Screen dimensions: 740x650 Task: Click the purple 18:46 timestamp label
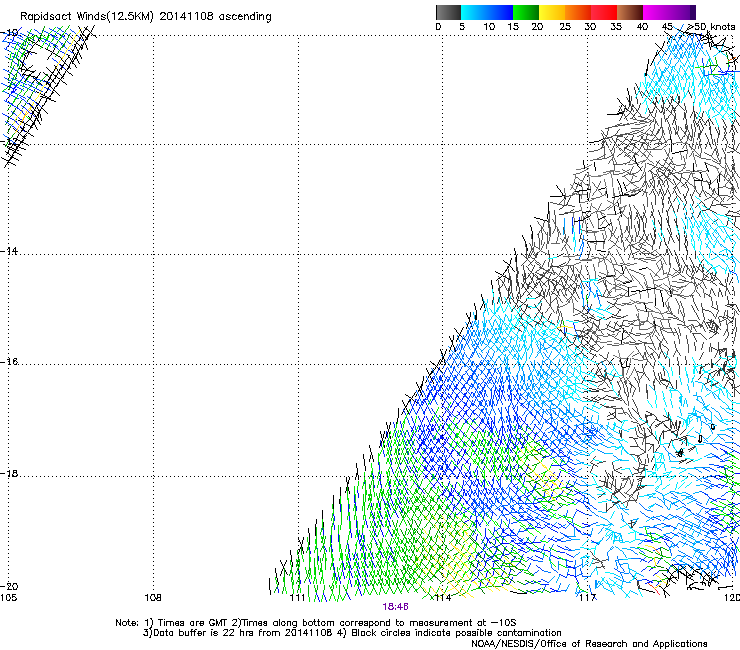pos(395,607)
